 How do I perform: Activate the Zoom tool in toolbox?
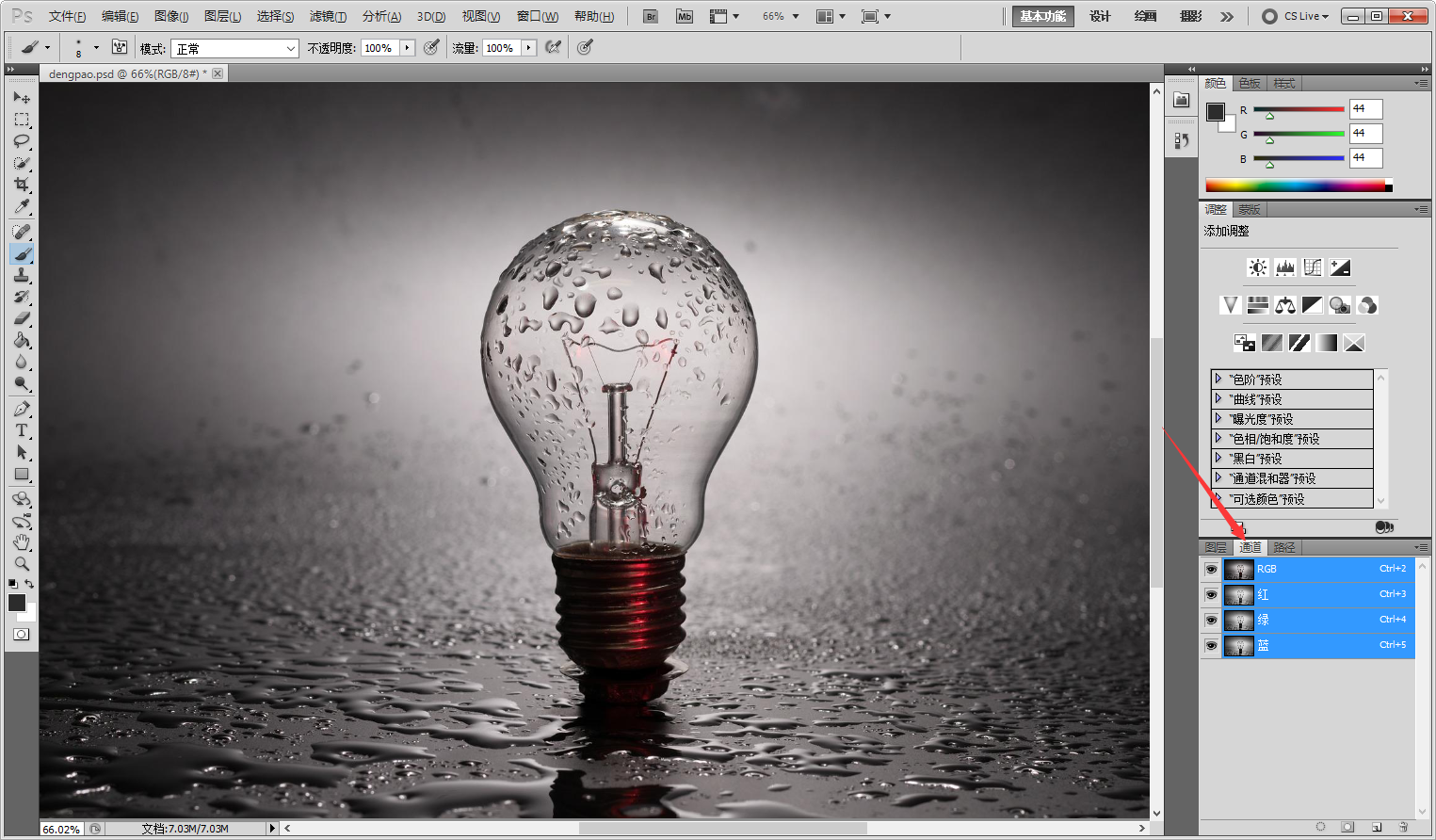point(22,564)
